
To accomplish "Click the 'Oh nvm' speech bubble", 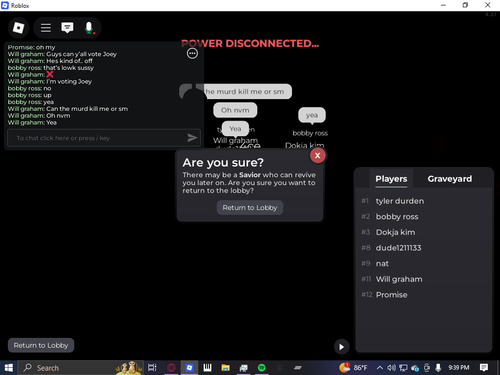I will (x=235, y=110).
